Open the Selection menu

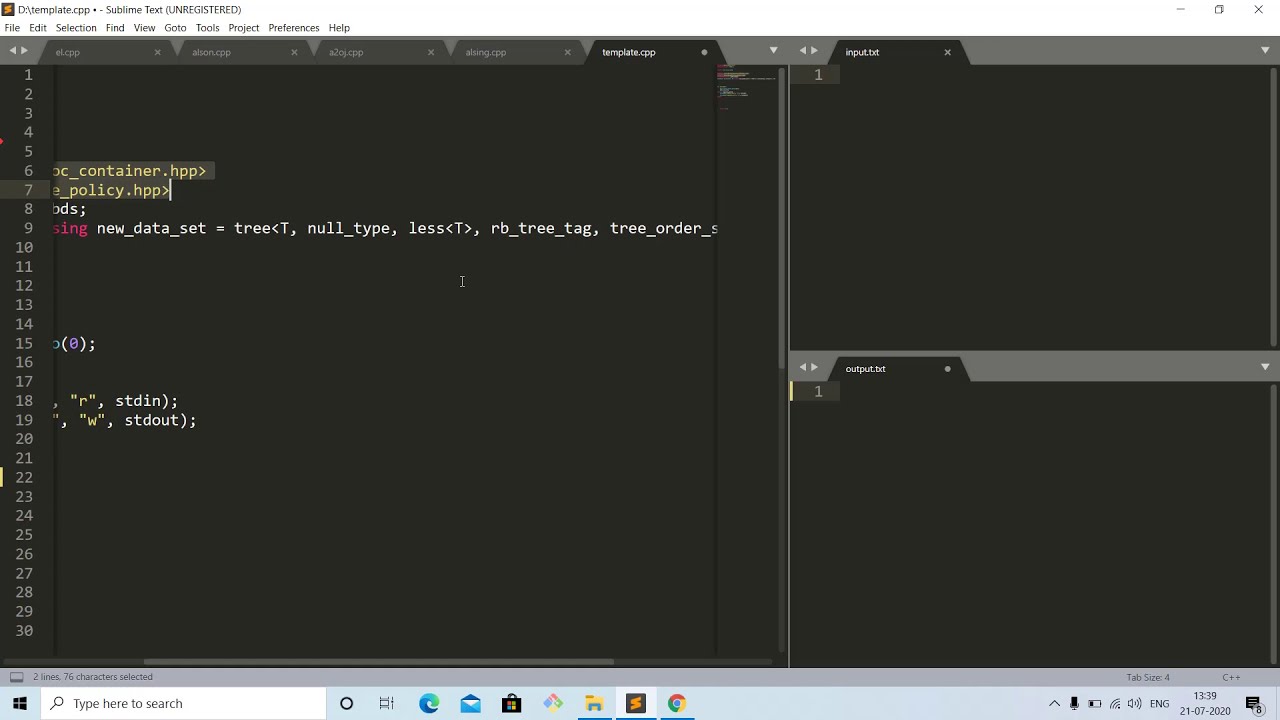point(76,28)
